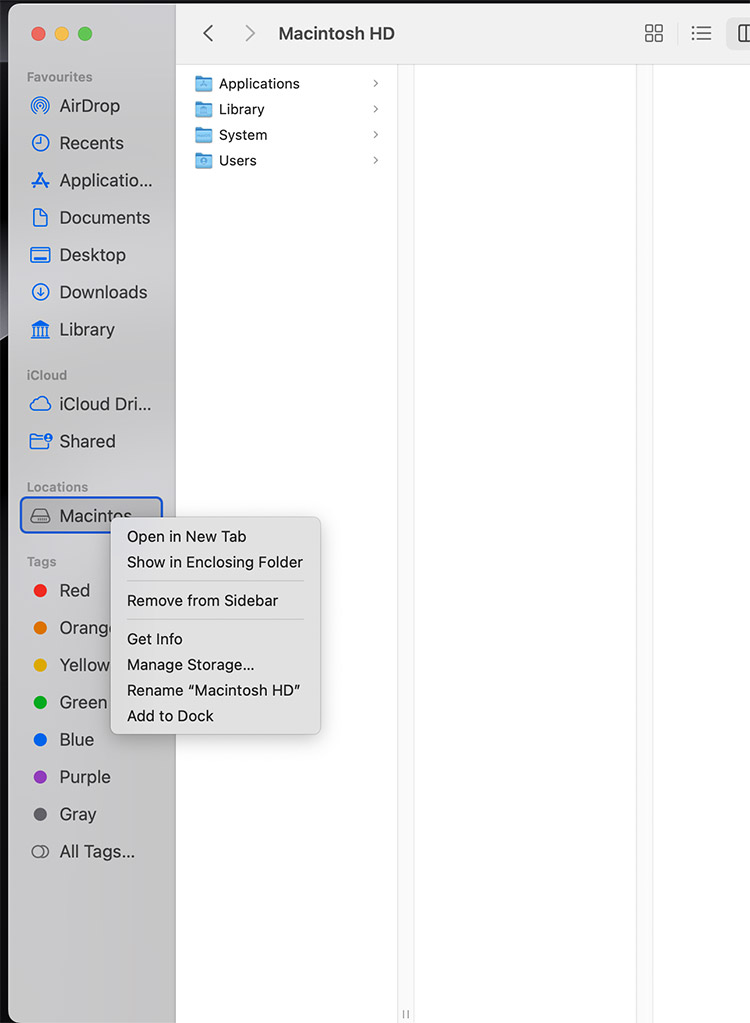Viewport: 750px width, 1023px height.
Task: Navigate back using the back chevron
Action: 207,33
